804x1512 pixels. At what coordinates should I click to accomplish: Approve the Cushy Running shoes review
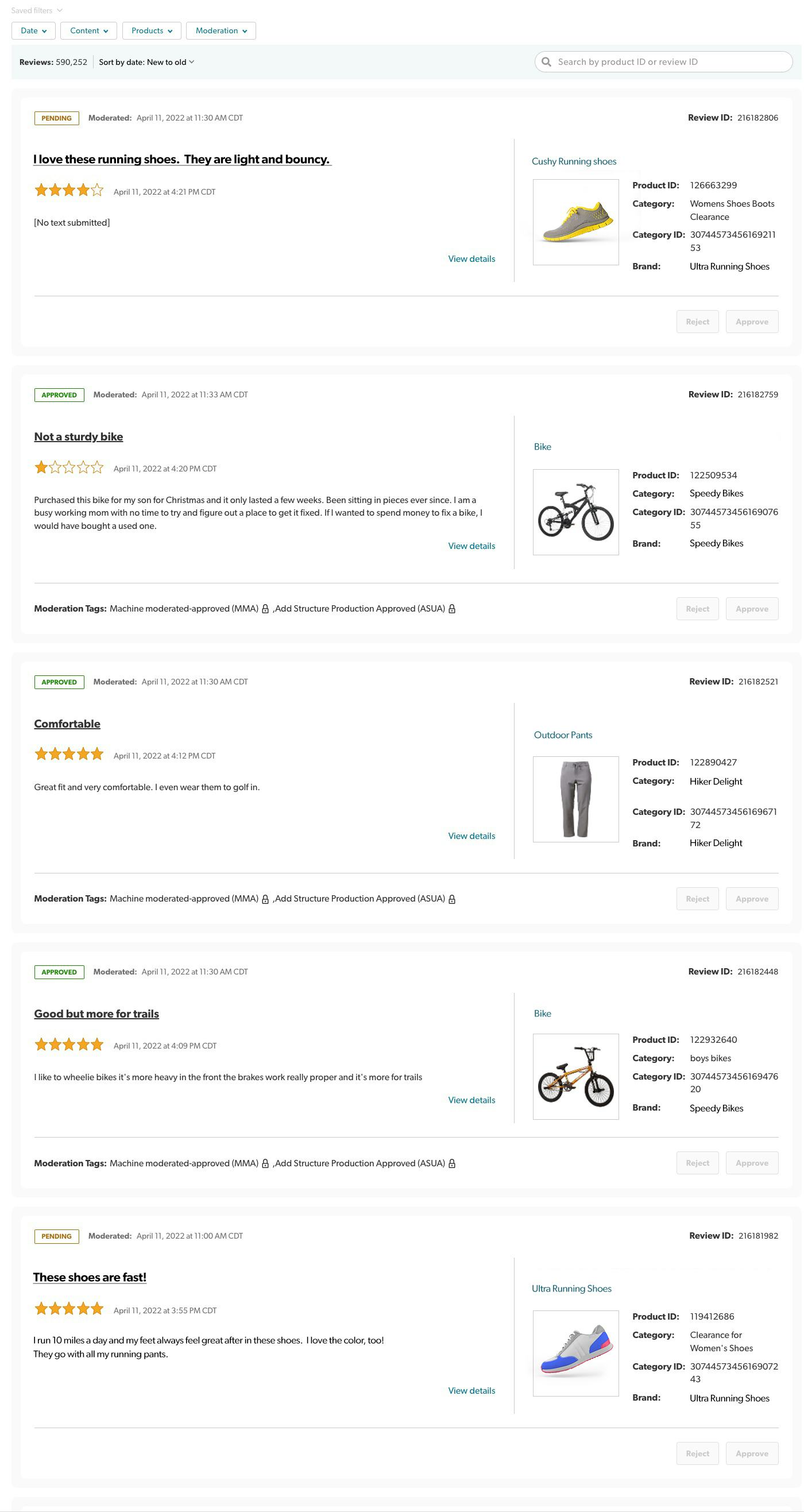tap(751, 322)
